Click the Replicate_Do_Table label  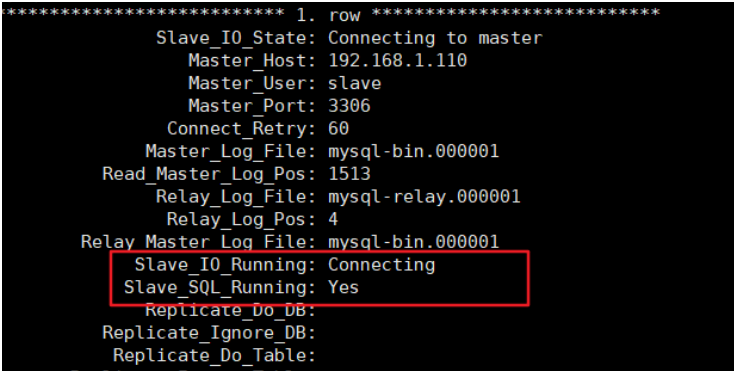(214, 355)
